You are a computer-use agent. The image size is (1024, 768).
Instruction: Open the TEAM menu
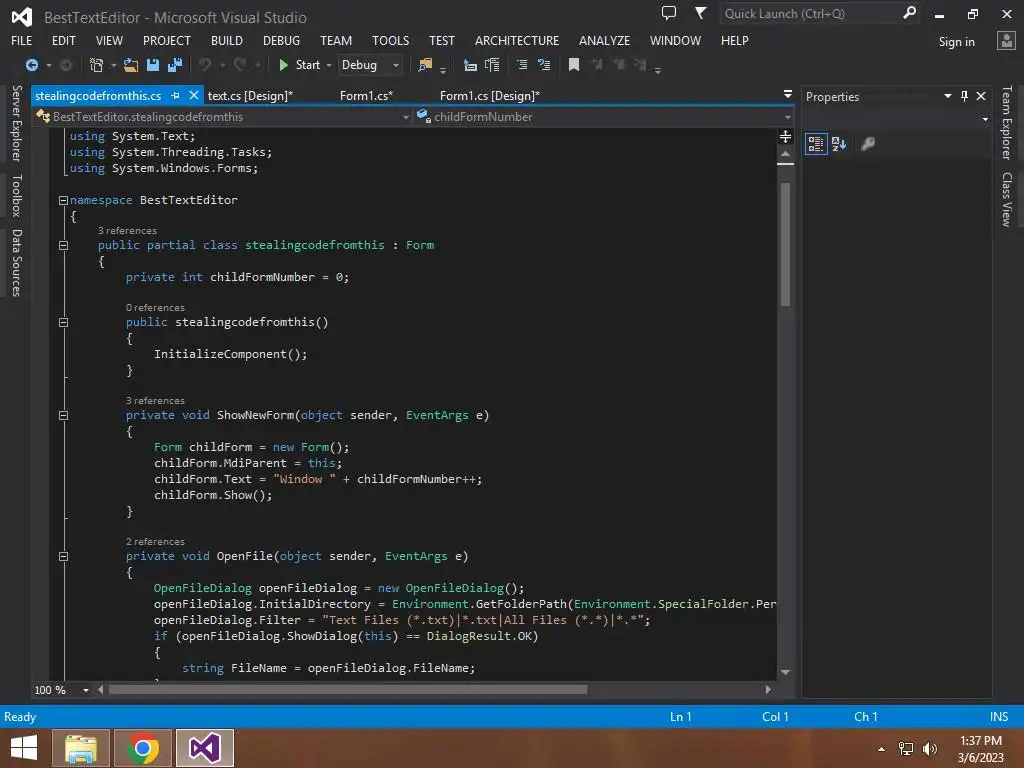tap(336, 40)
